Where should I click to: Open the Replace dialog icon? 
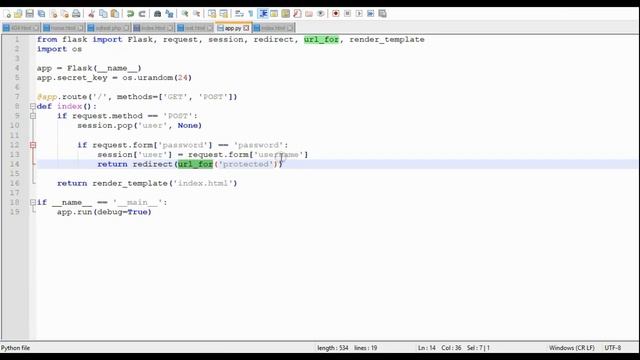click(169, 14)
